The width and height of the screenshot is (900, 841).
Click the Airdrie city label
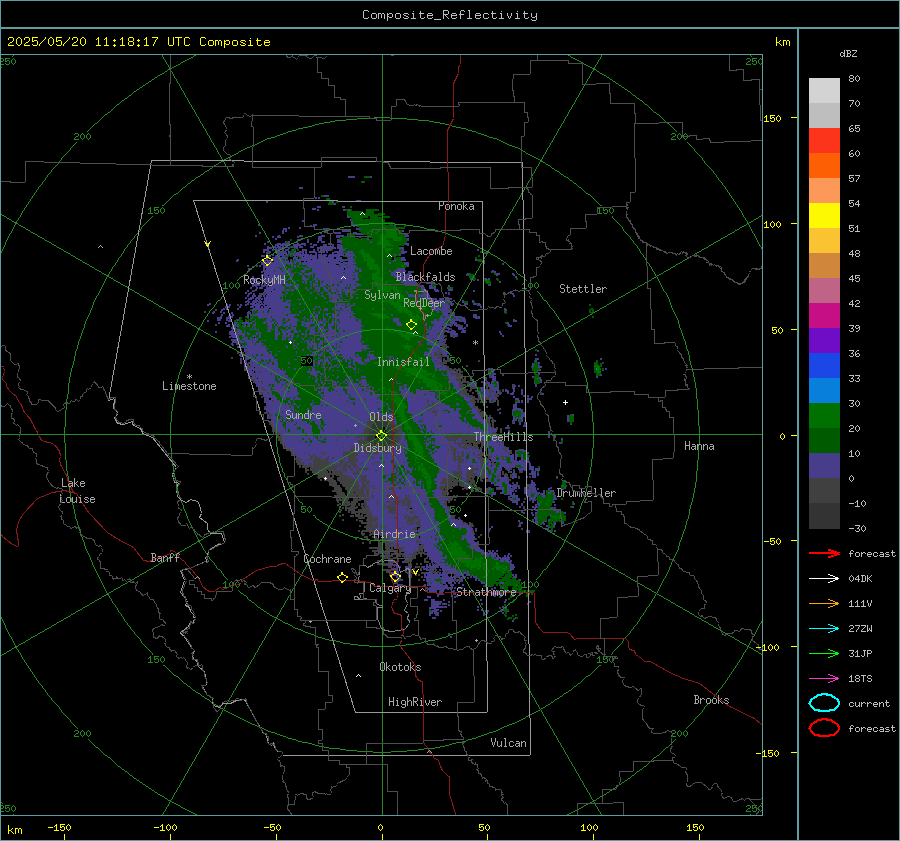point(394,534)
